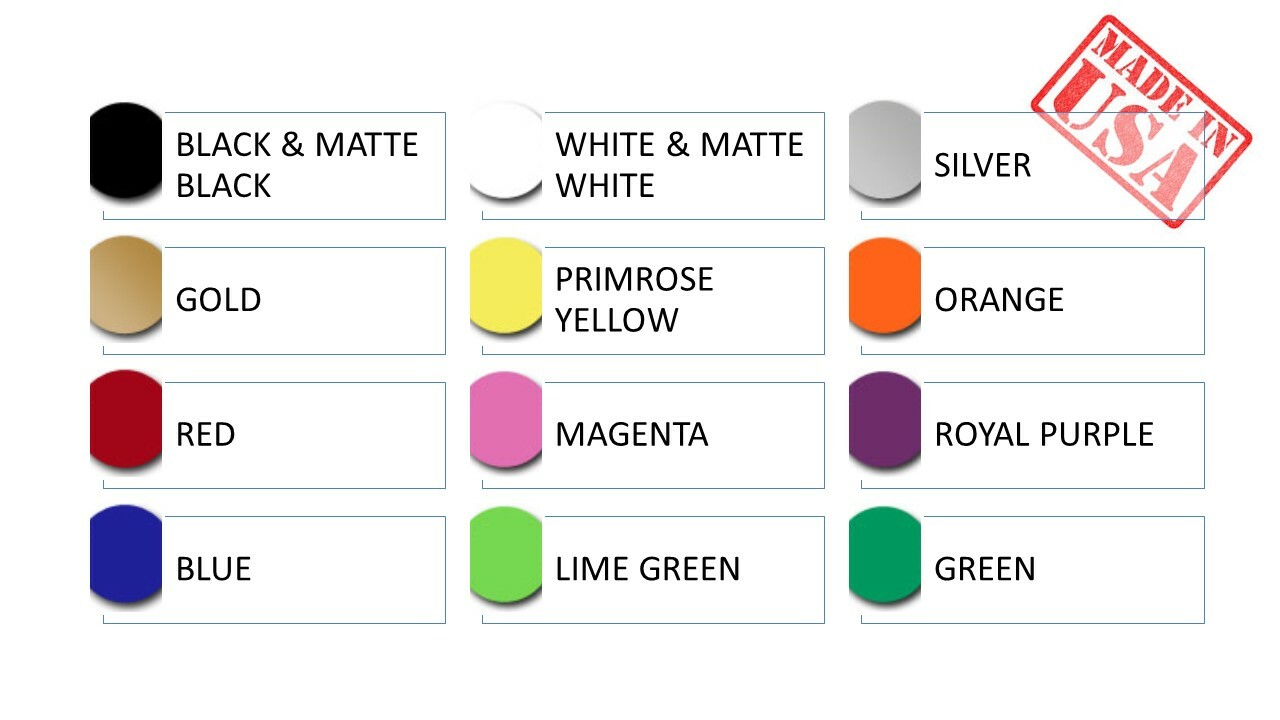Choose the gold color swatch circle
1280x720 pixels.
[x=126, y=285]
